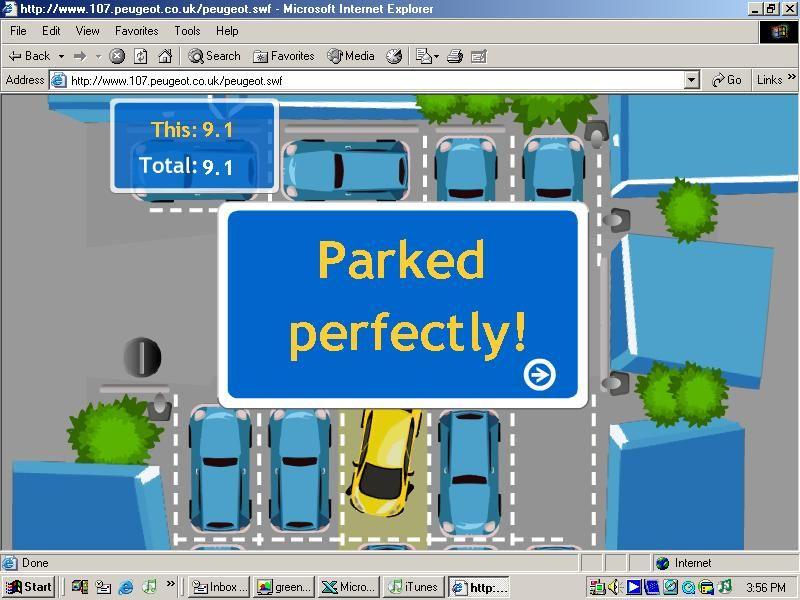
Task: Click the Edit page toolbar icon
Action: (x=478, y=57)
